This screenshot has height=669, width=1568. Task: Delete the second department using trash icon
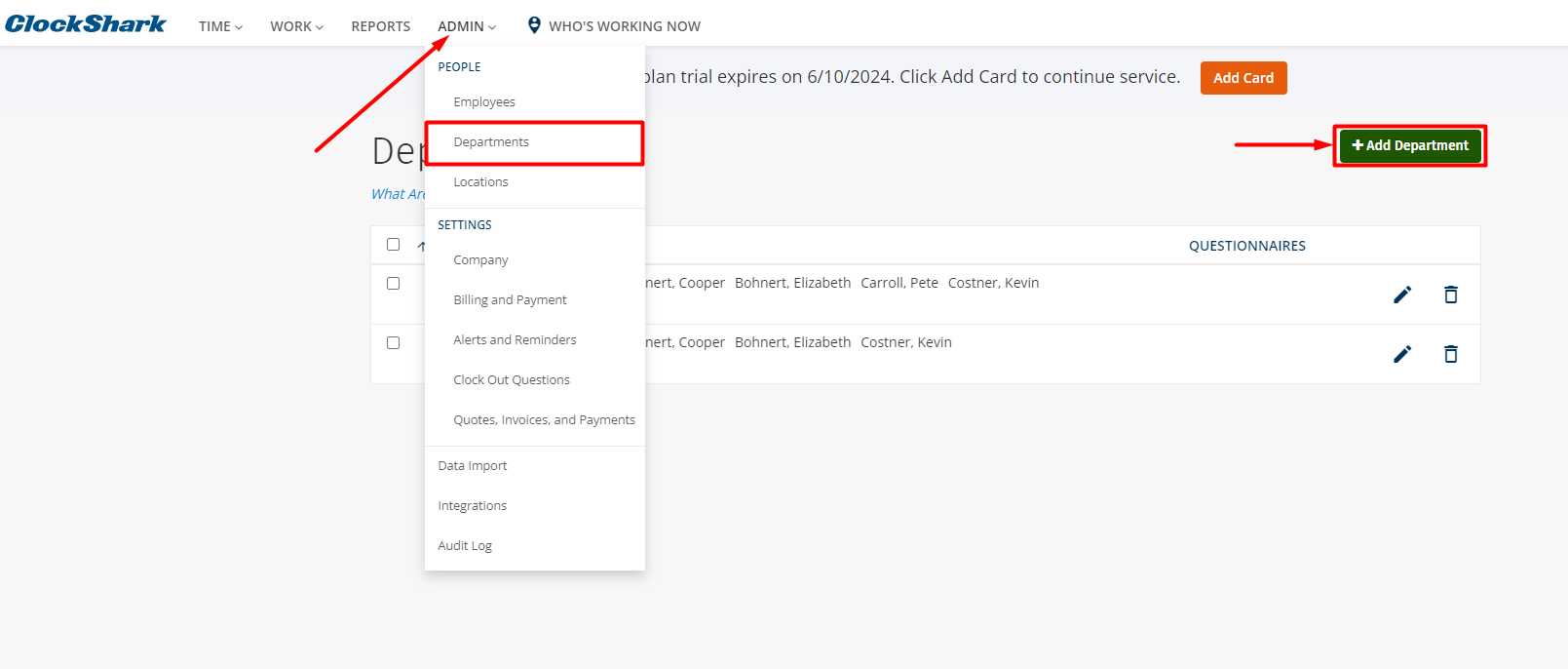1450,354
